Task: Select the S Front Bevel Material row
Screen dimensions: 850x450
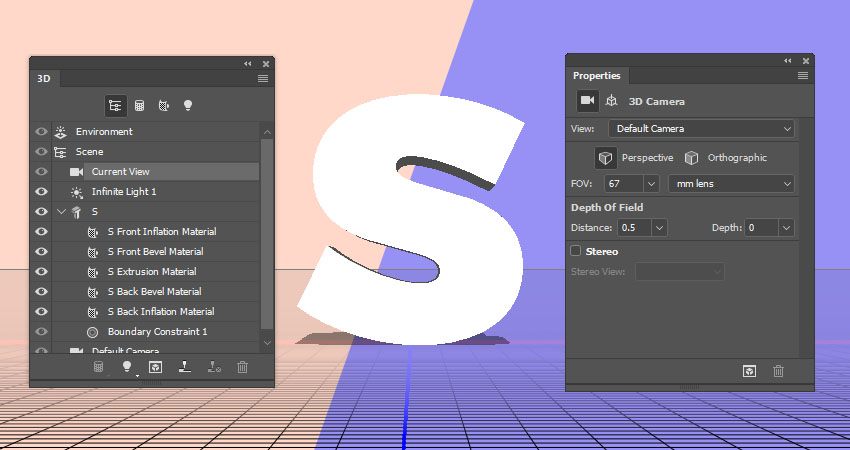Action: 156,252
